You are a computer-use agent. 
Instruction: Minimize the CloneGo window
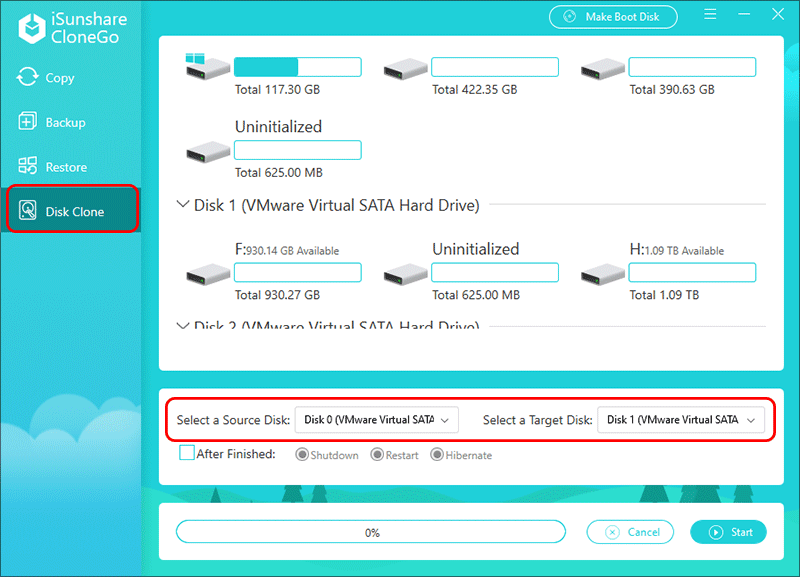click(744, 14)
